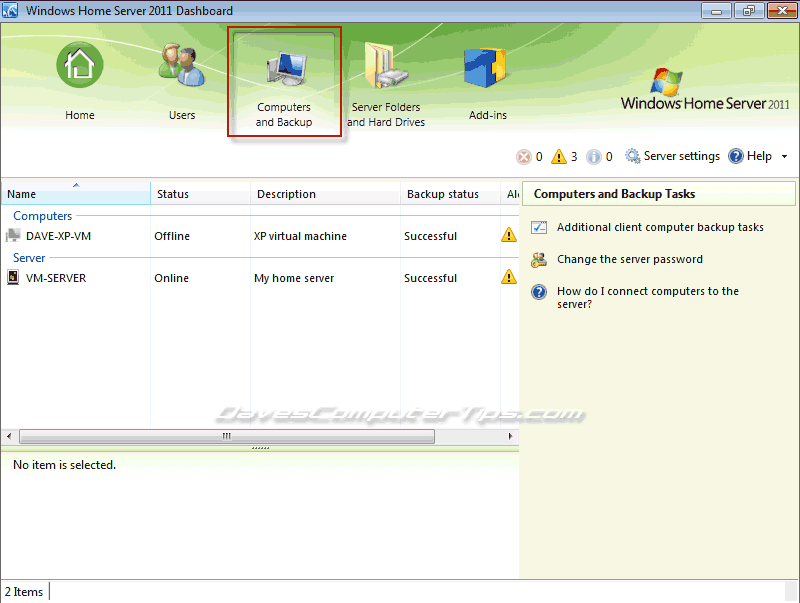Click Successful backup status for VM-SERVER
The image size is (800, 603).
click(430, 278)
